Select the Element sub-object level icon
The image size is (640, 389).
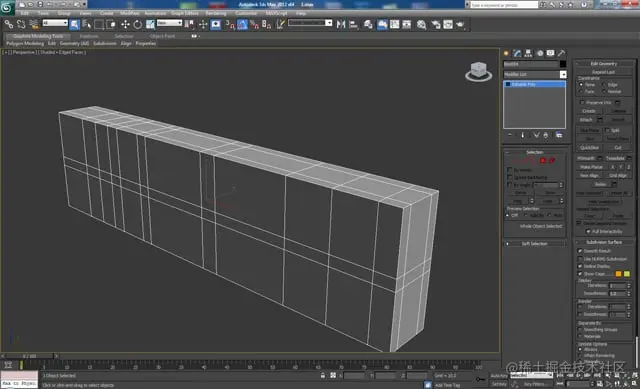(552, 161)
